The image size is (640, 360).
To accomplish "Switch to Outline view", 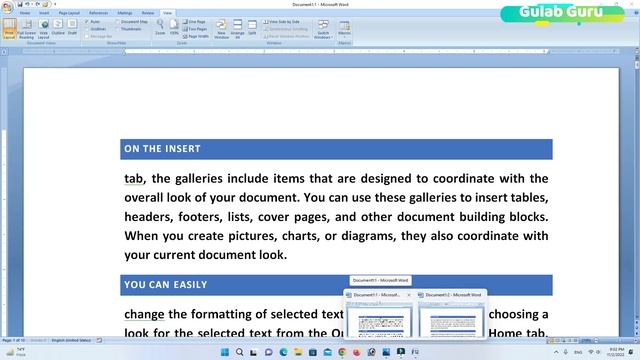I will (58, 27).
